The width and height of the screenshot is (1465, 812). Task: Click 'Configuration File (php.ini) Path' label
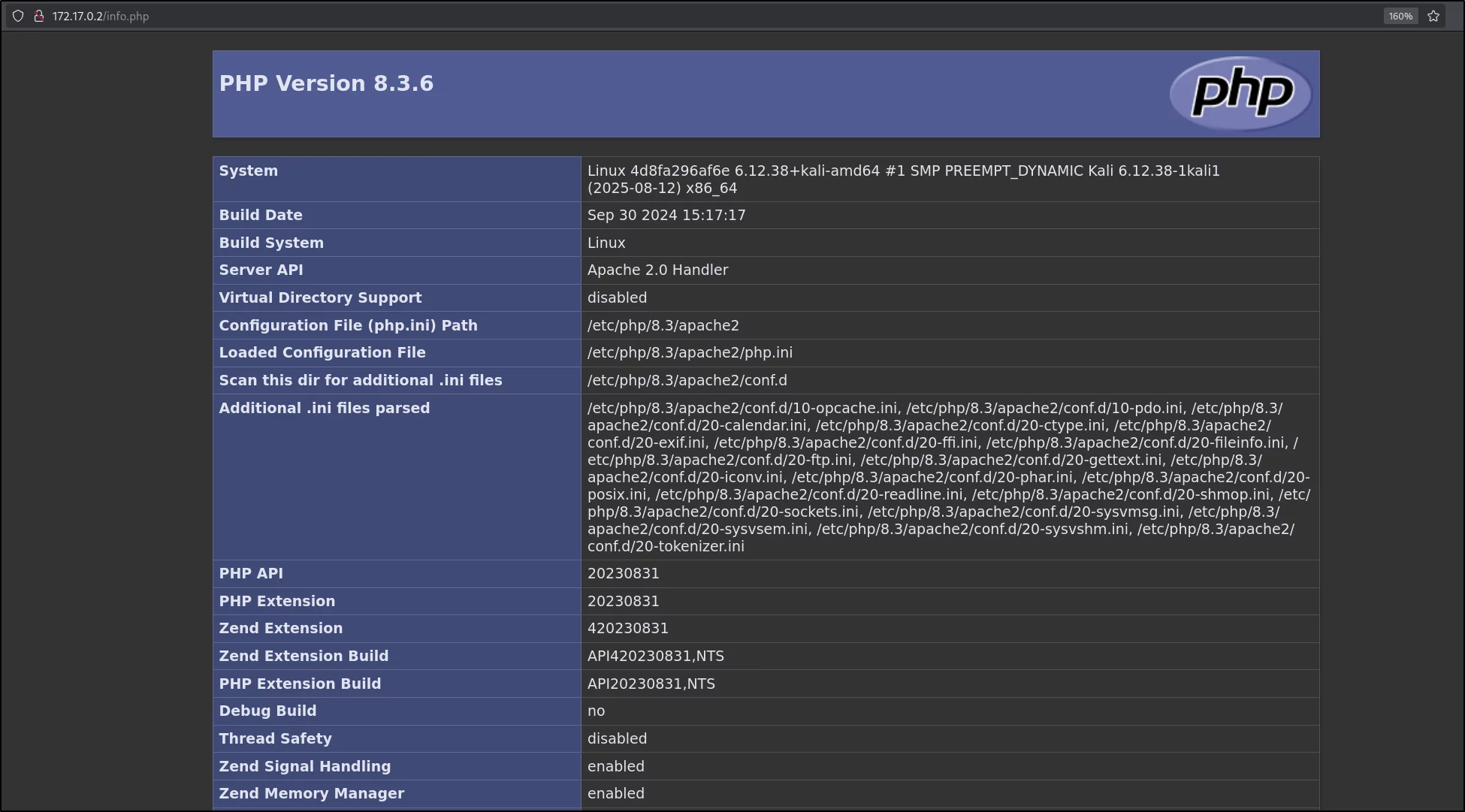pos(348,325)
